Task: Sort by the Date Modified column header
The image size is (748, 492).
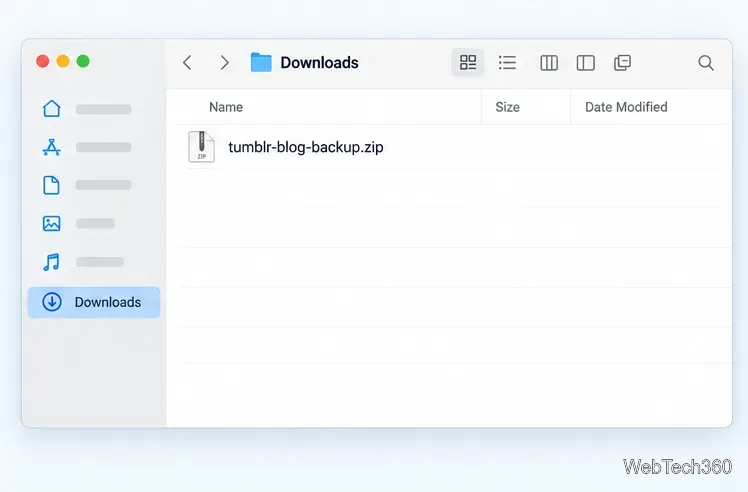Action: click(626, 107)
